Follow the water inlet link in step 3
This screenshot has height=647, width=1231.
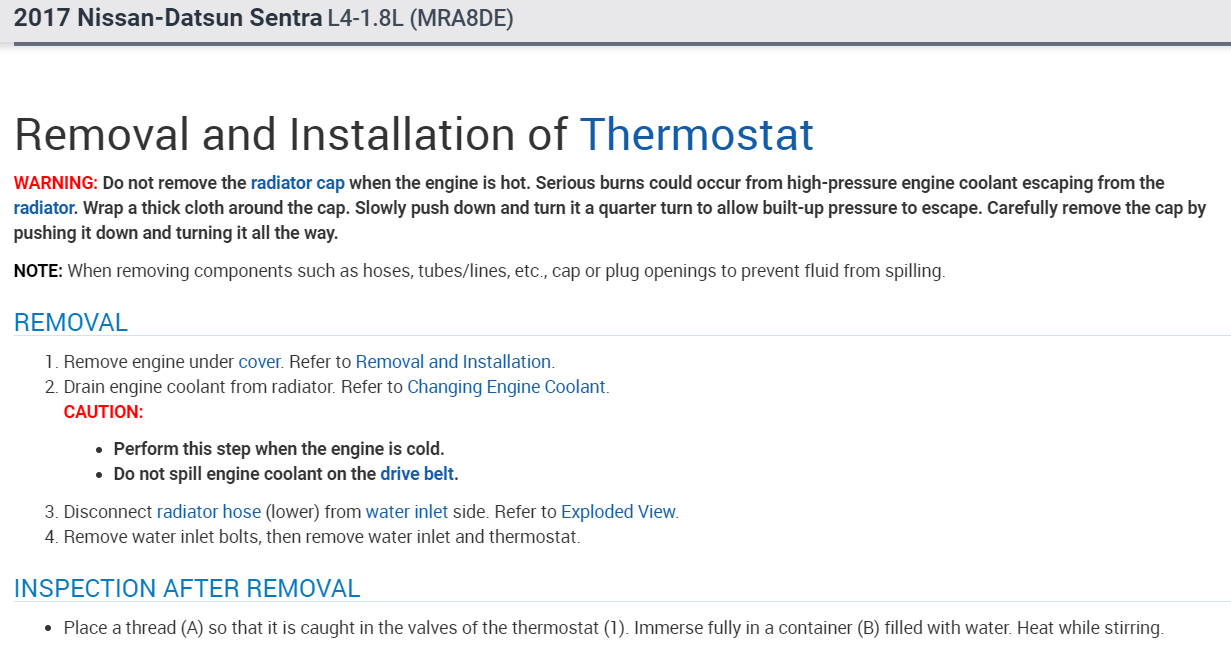[x=406, y=512]
